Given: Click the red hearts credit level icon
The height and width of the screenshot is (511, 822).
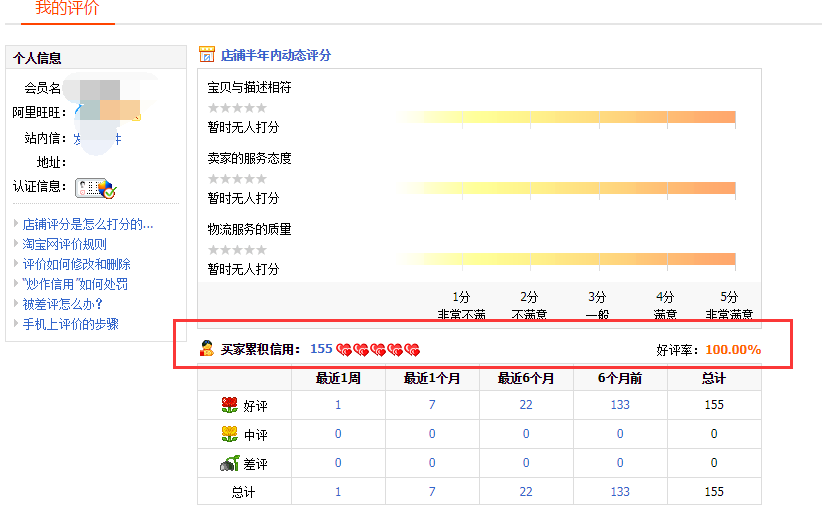Looking at the screenshot, I should point(378,350).
